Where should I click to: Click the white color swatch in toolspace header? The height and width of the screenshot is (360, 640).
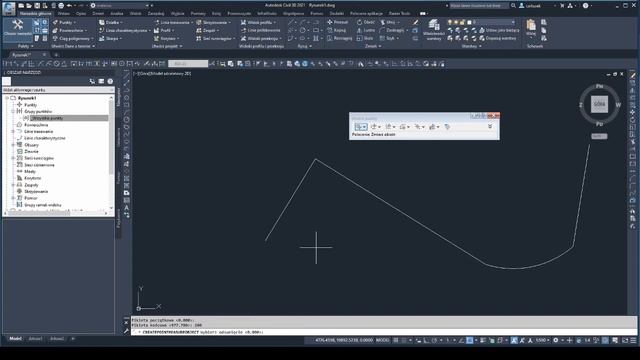click(x=7, y=81)
